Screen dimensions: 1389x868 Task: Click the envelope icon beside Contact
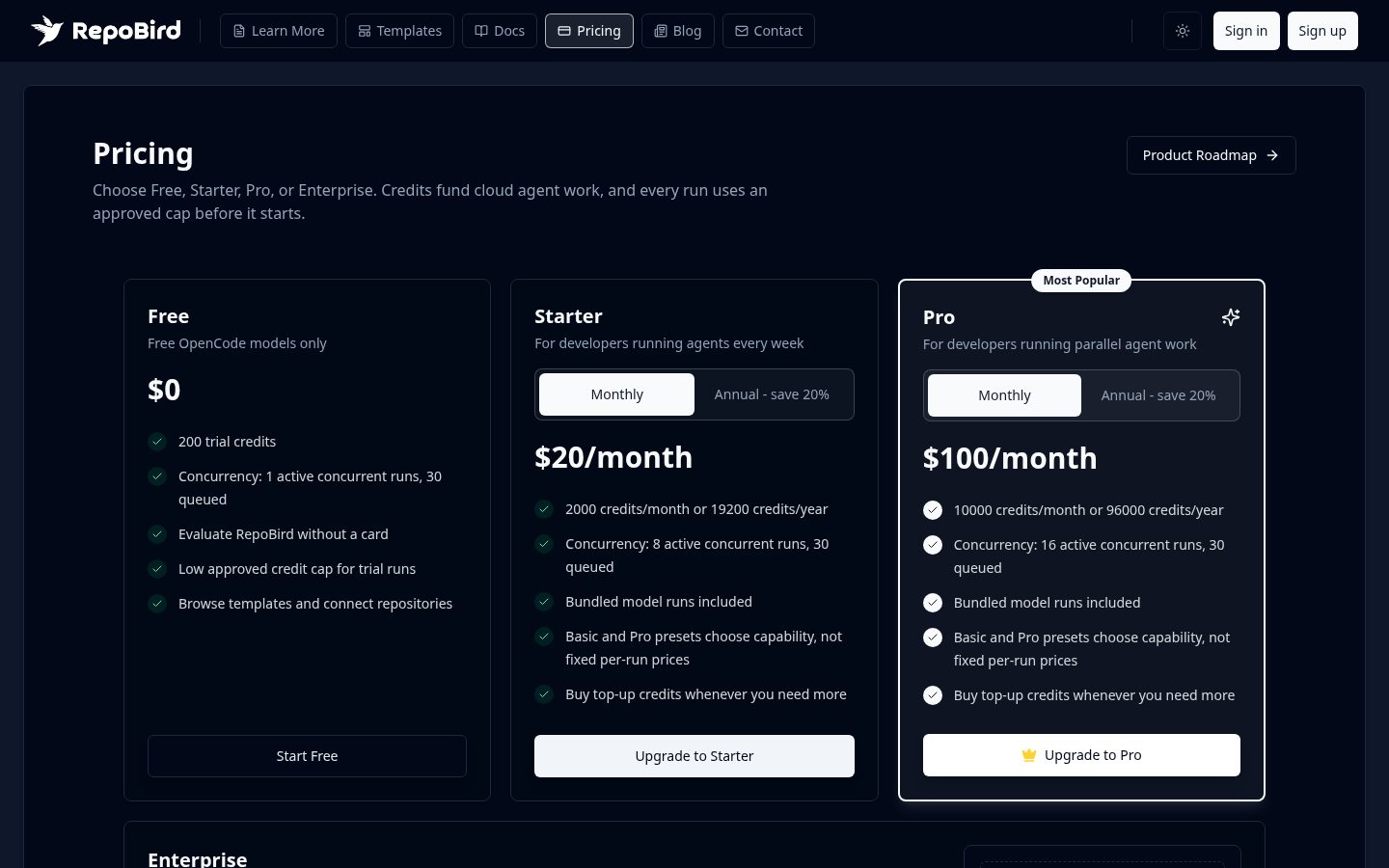[x=742, y=31]
